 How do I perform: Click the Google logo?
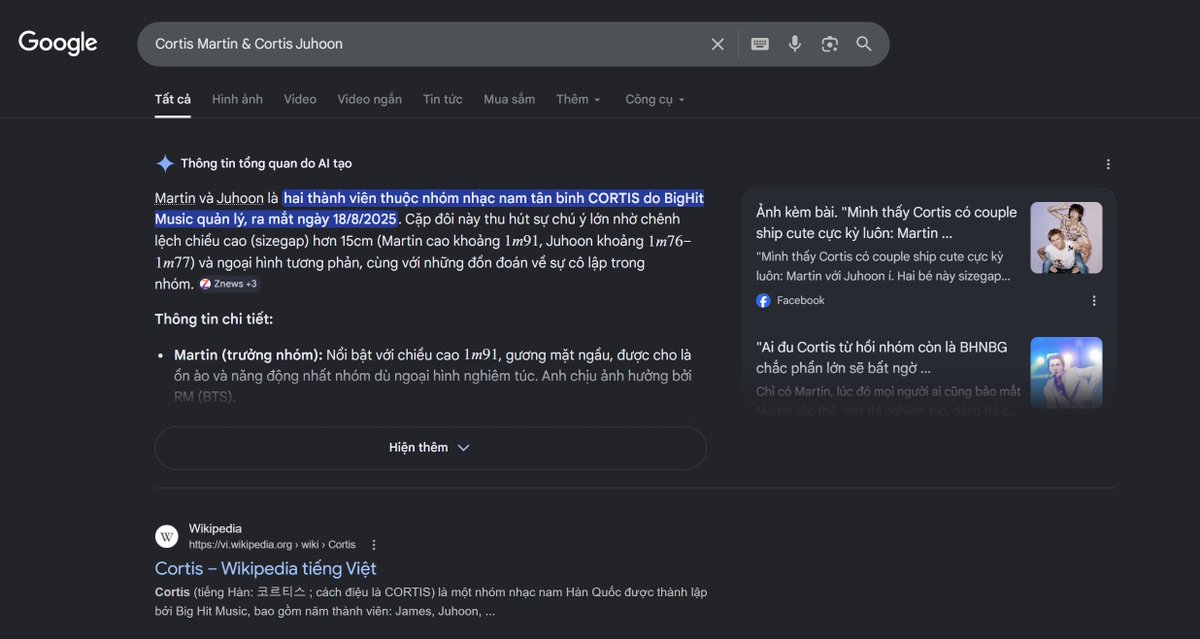tap(58, 43)
